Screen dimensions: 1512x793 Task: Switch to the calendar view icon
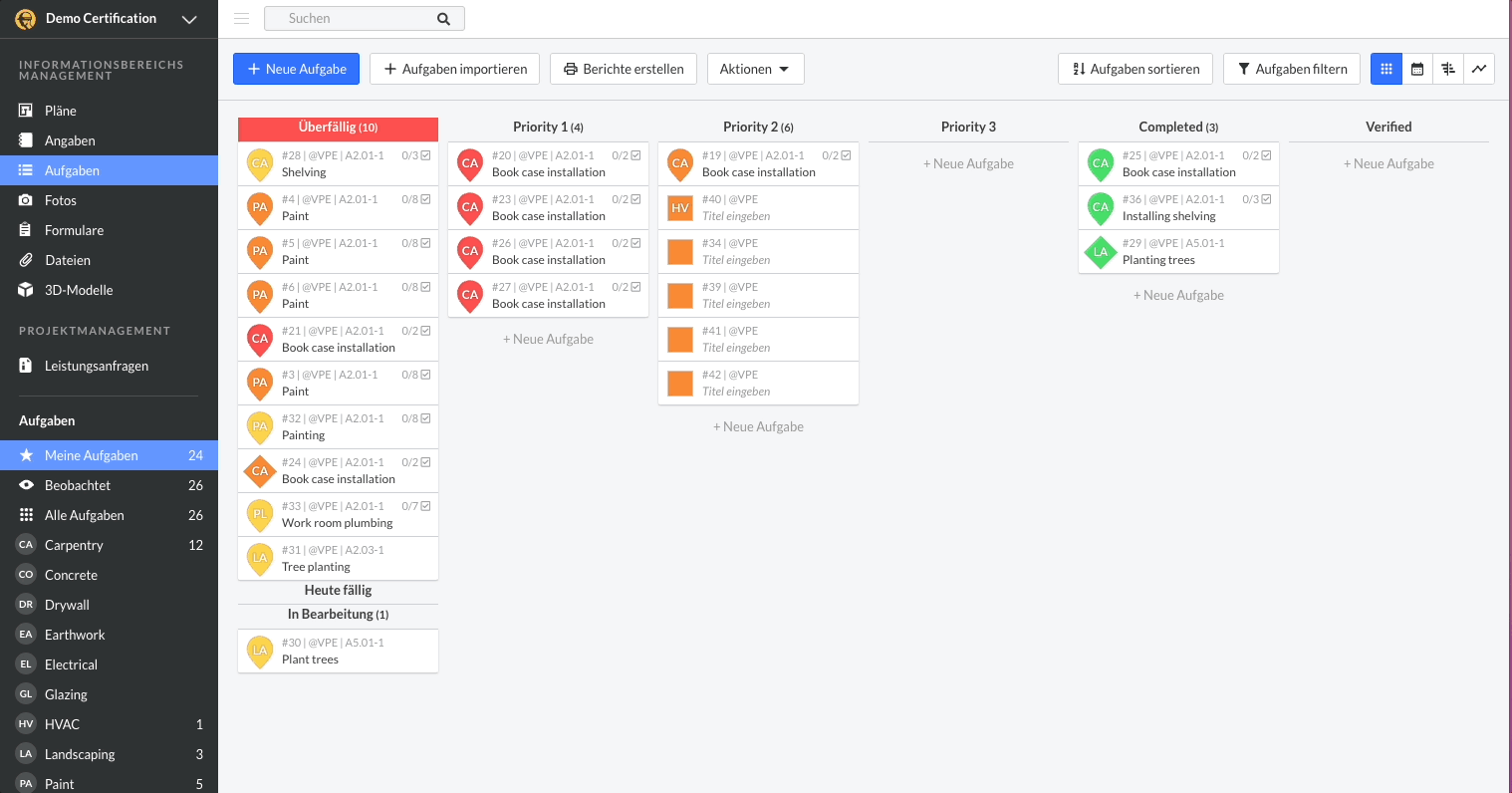point(1417,69)
